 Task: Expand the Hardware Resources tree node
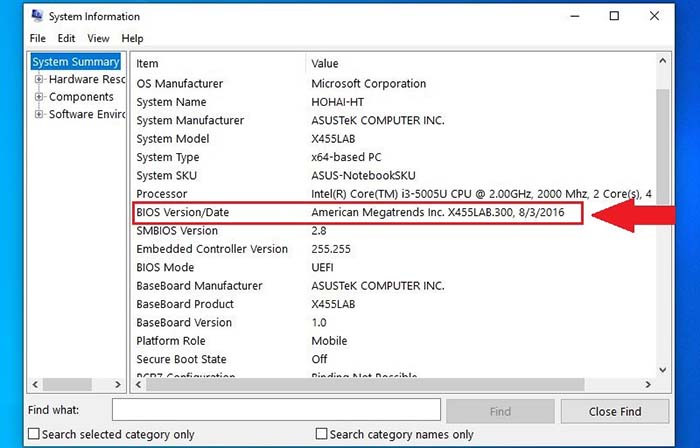[39, 79]
